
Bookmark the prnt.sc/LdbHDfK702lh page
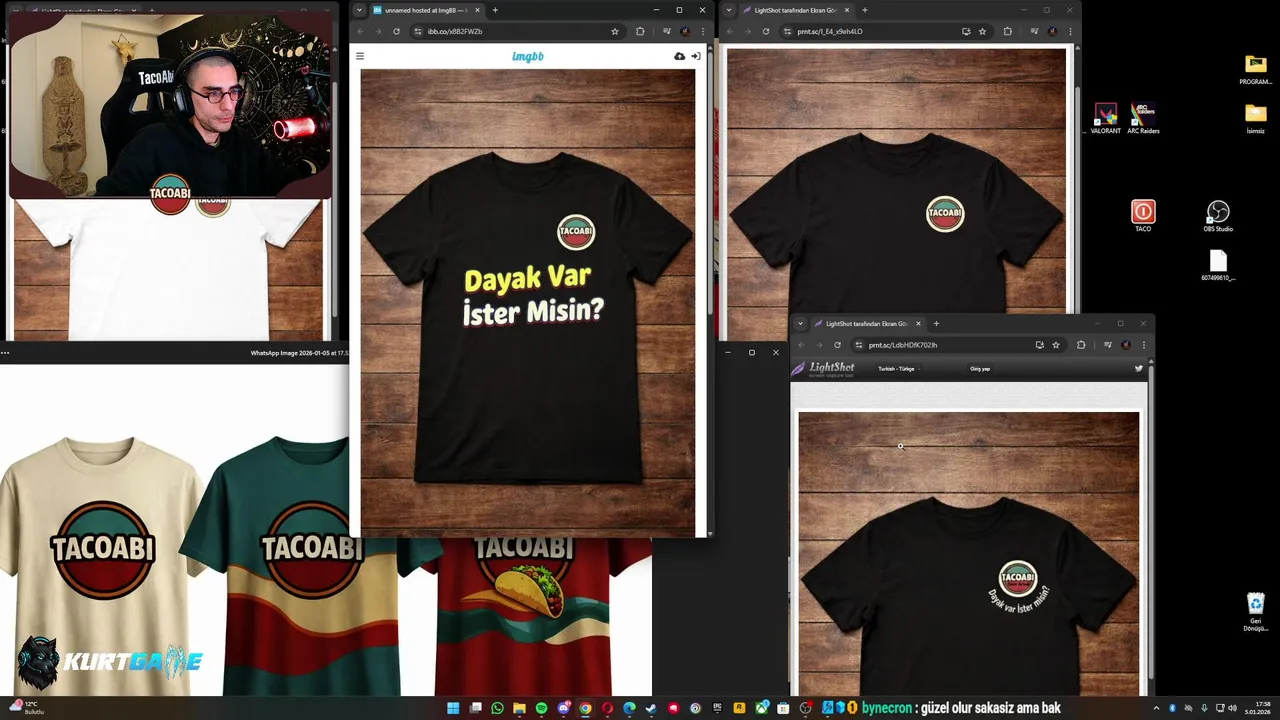tap(1056, 345)
